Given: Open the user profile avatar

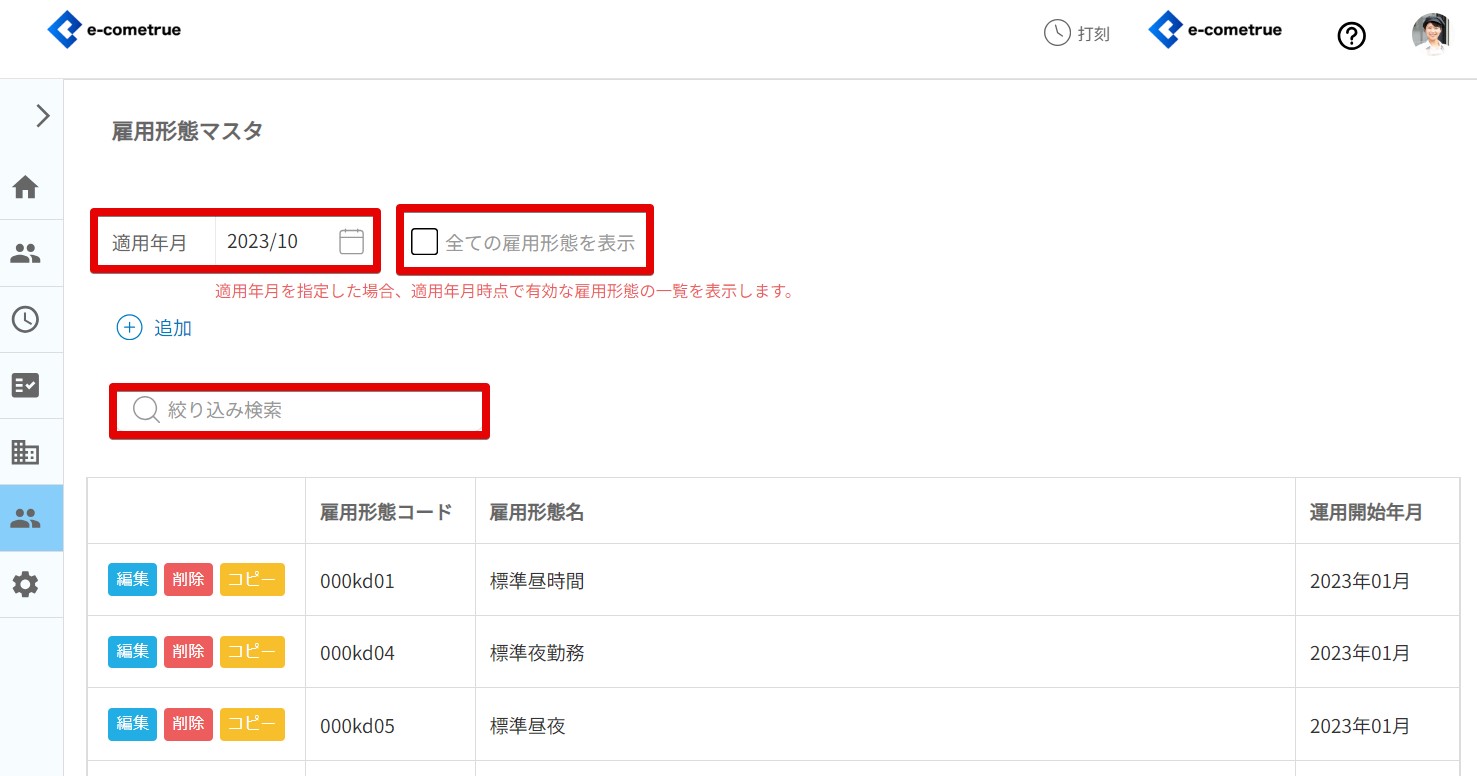Looking at the screenshot, I should (x=1430, y=34).
